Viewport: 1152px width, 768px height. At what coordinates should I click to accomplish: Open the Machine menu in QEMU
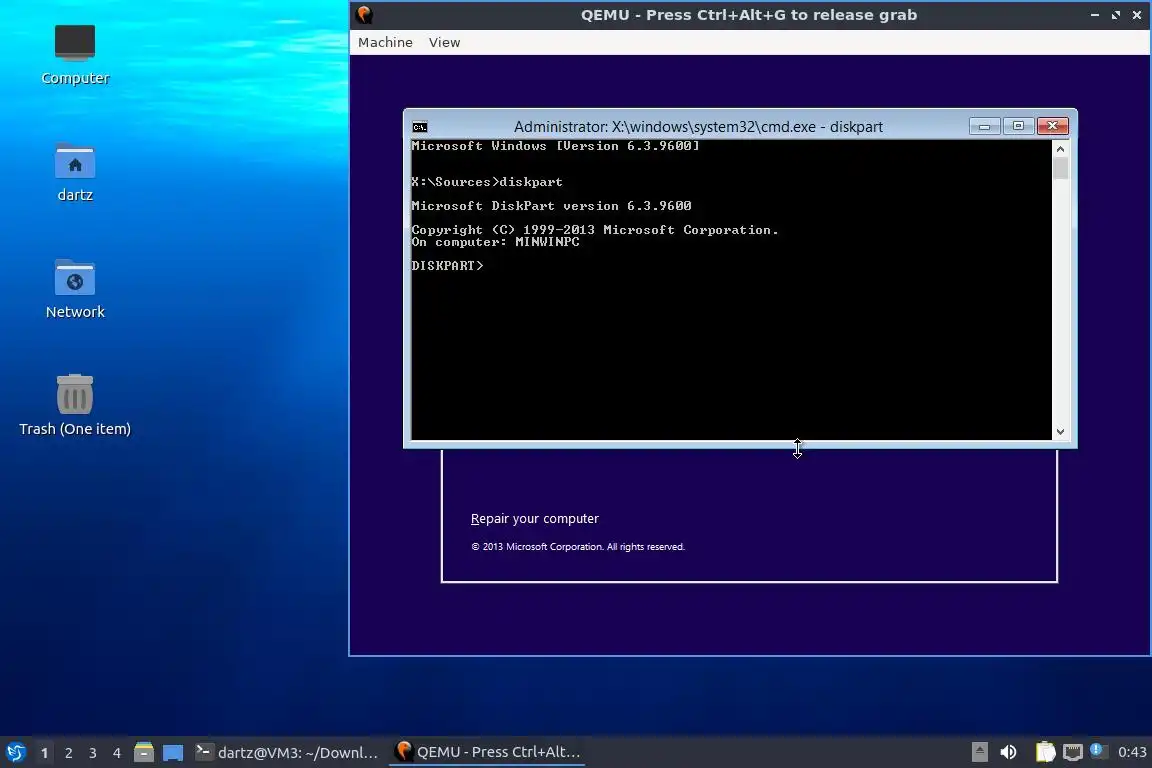[385, 43]
